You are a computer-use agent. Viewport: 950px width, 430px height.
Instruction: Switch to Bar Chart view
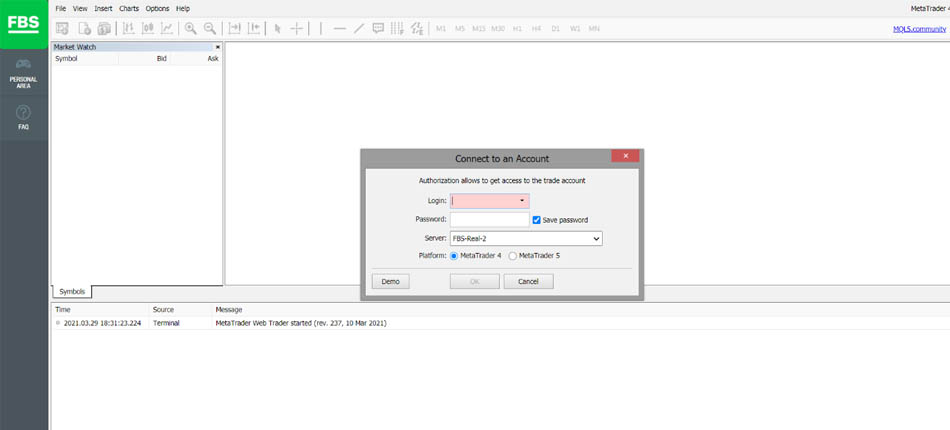coord(129,28)
